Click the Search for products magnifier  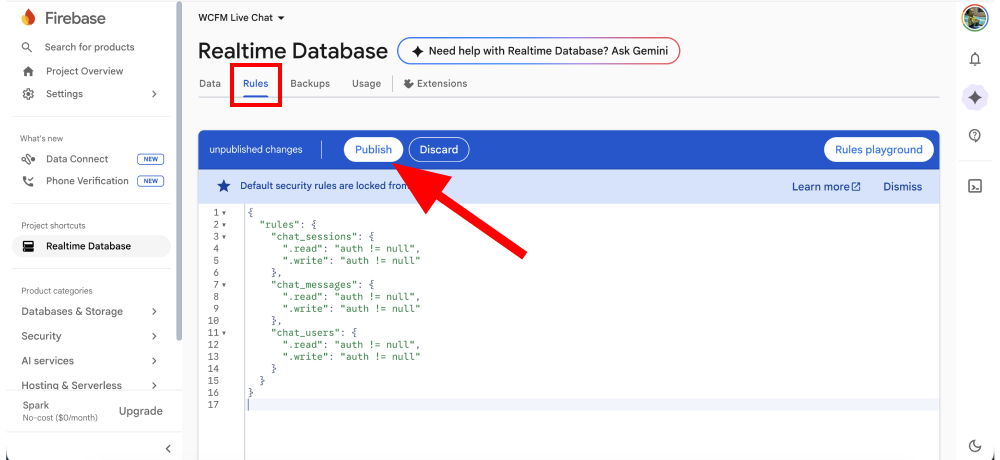point(28,47)
